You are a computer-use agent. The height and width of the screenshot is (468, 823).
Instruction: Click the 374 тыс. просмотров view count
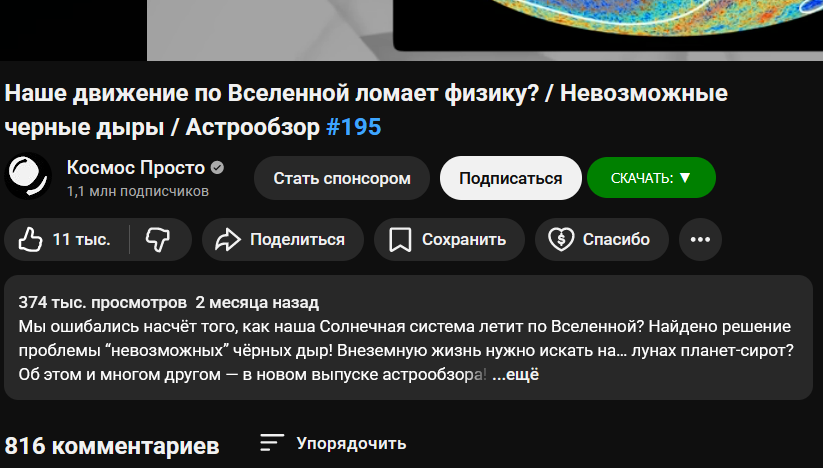coord(102,302)
